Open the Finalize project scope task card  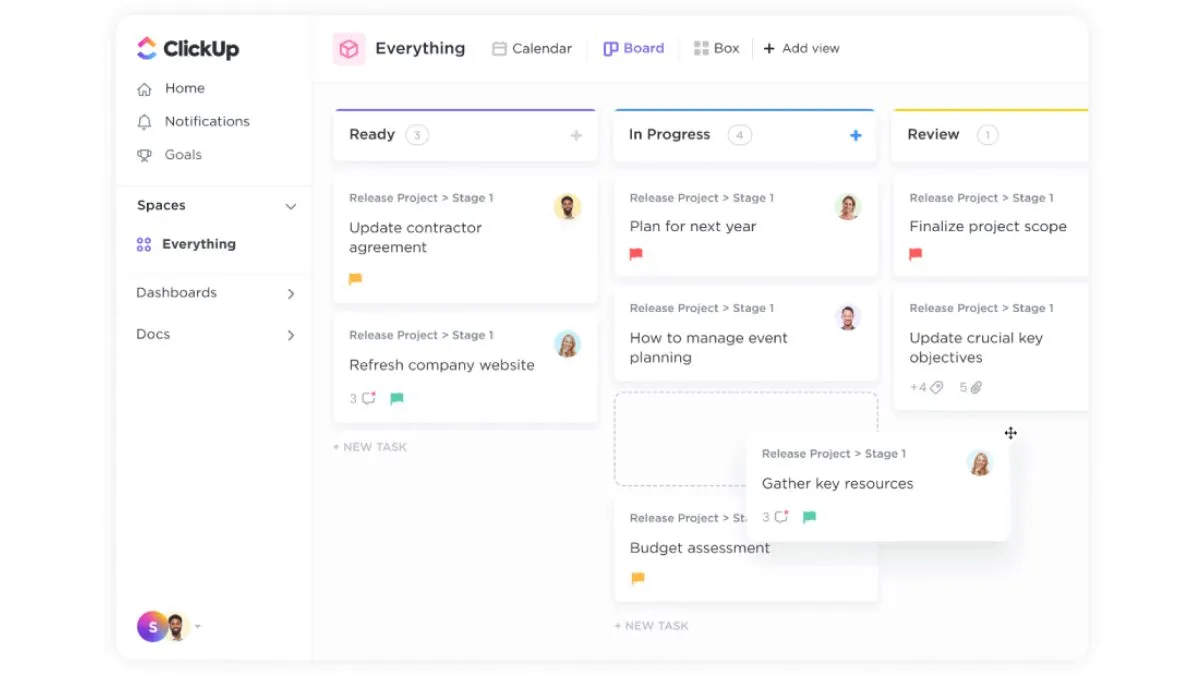point(987,227)
